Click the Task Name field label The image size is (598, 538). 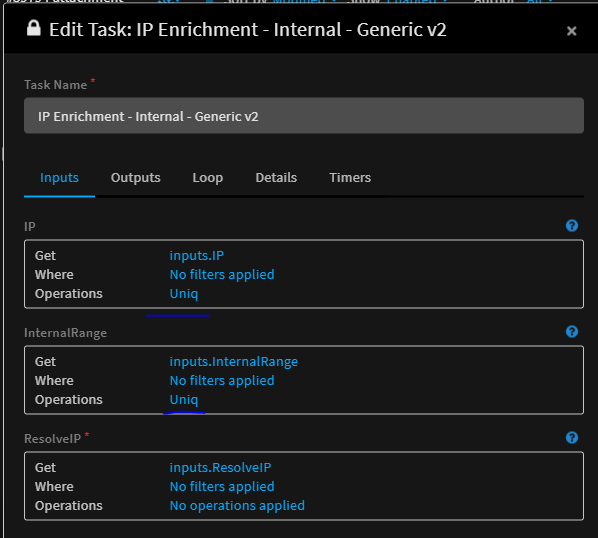(55, 85)
